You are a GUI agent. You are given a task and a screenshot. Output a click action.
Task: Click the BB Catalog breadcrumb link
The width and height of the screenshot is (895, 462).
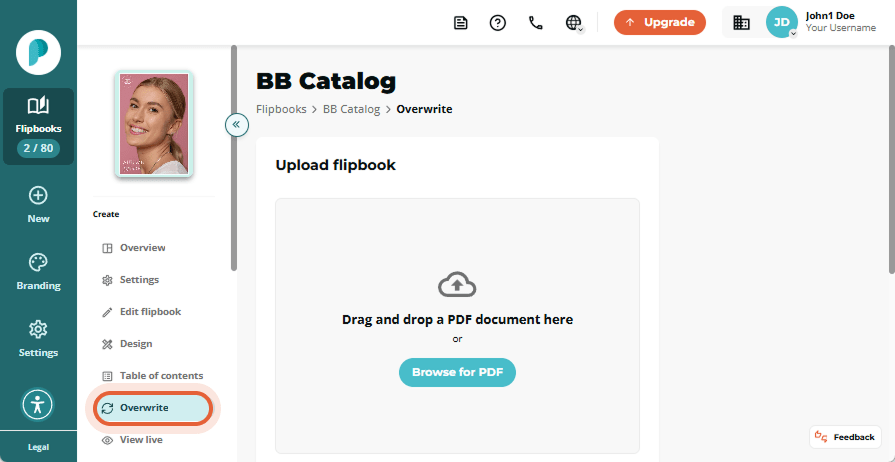352,109
